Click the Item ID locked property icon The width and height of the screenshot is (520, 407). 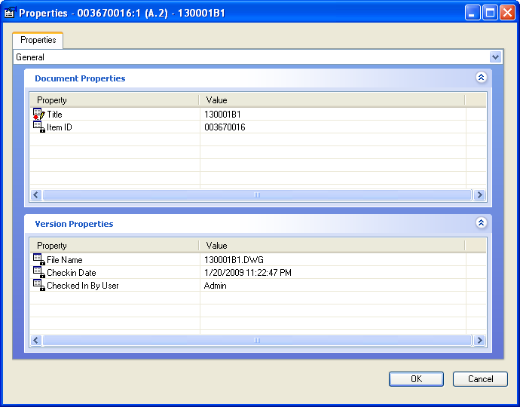pyautogui.click(x=39, y=127)
